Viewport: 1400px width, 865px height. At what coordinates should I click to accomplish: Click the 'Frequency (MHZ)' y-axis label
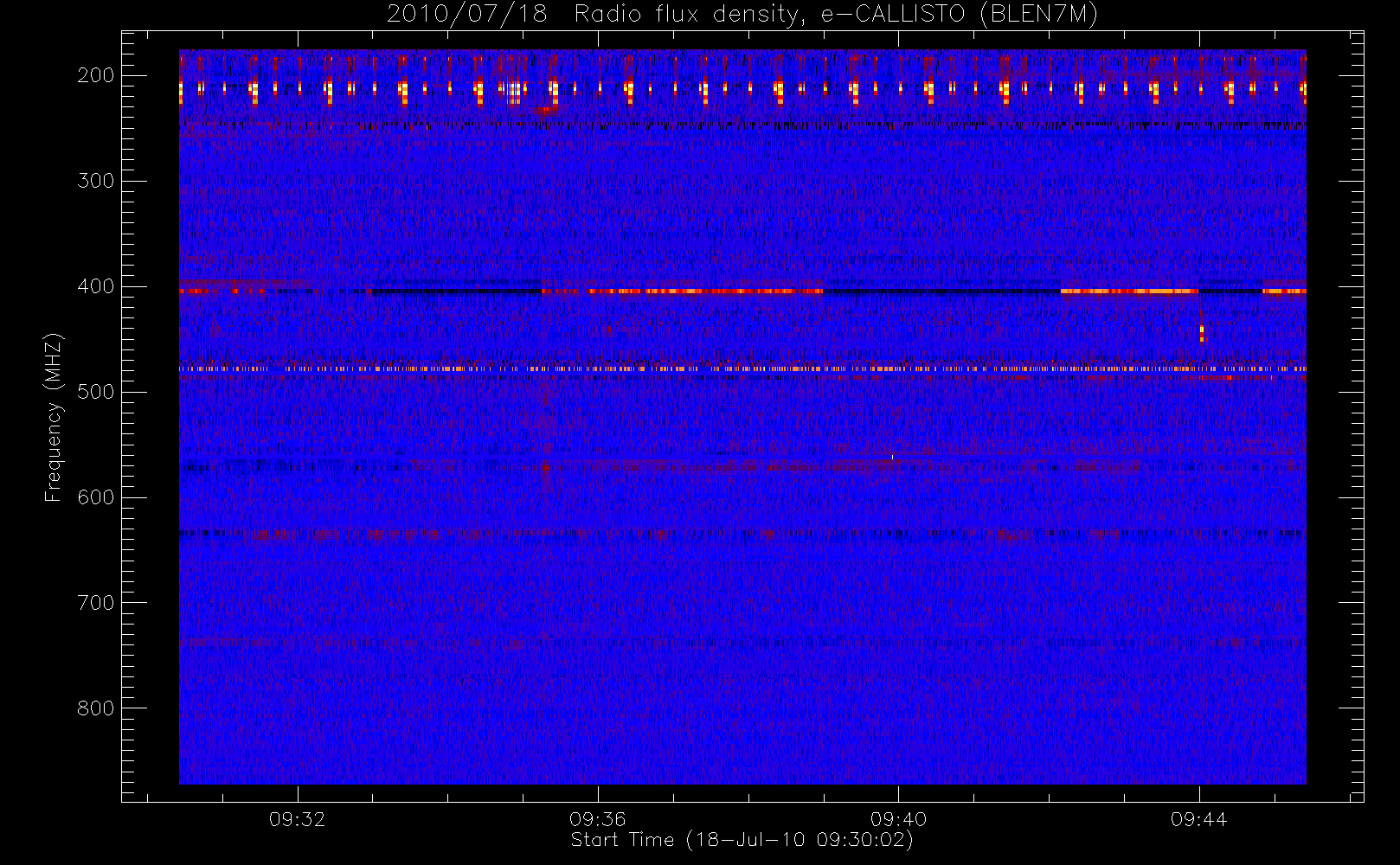pos(54,417)
